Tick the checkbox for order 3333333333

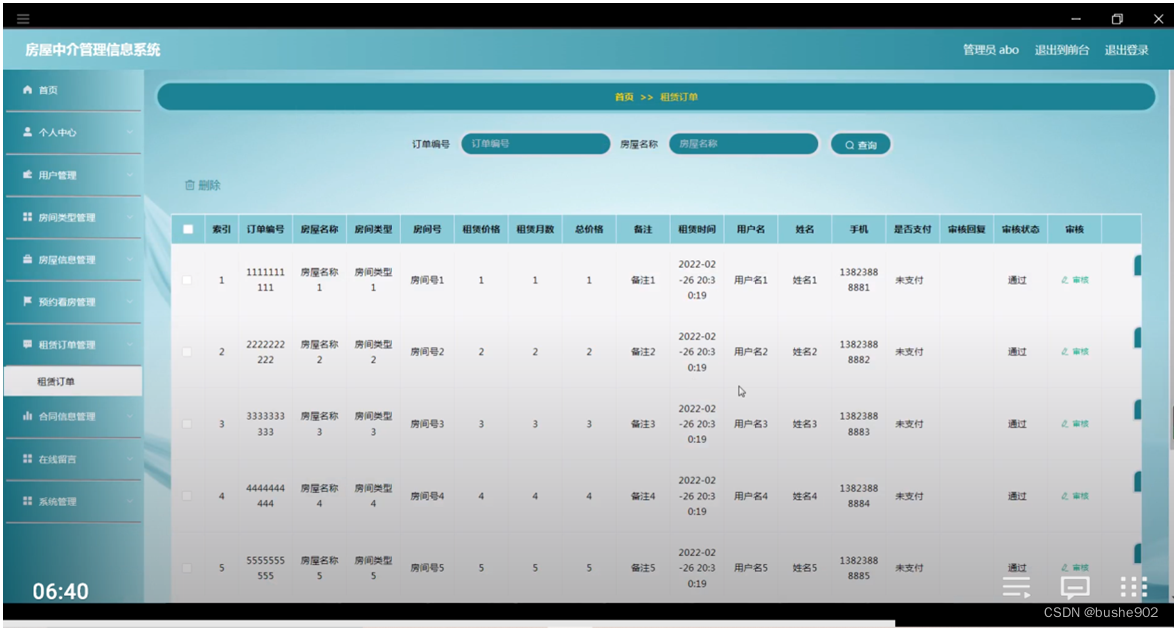click(x=187, y=424)
